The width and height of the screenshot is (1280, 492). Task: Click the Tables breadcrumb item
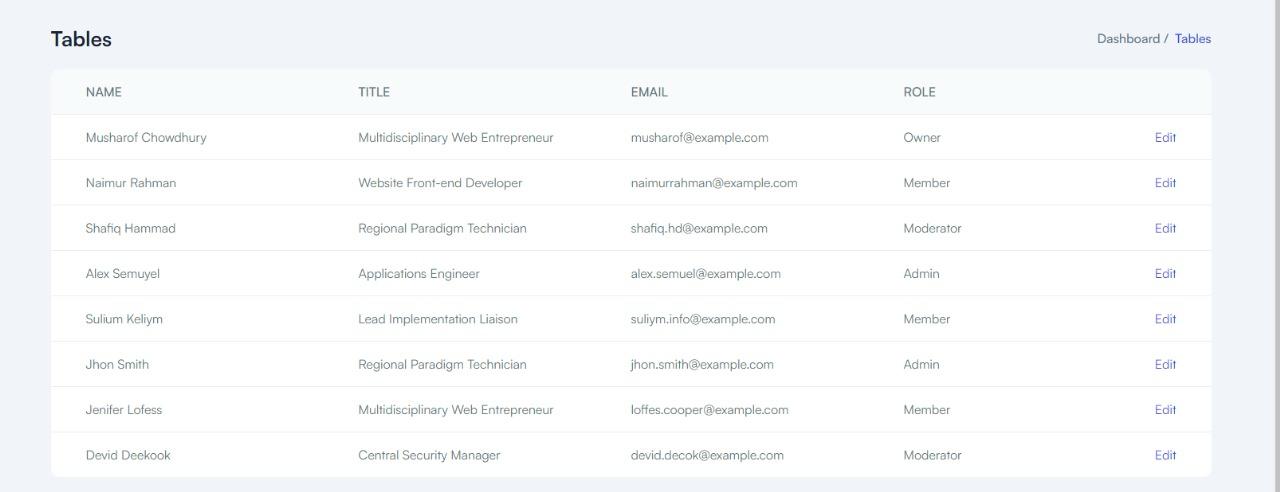click(1192, 39)
